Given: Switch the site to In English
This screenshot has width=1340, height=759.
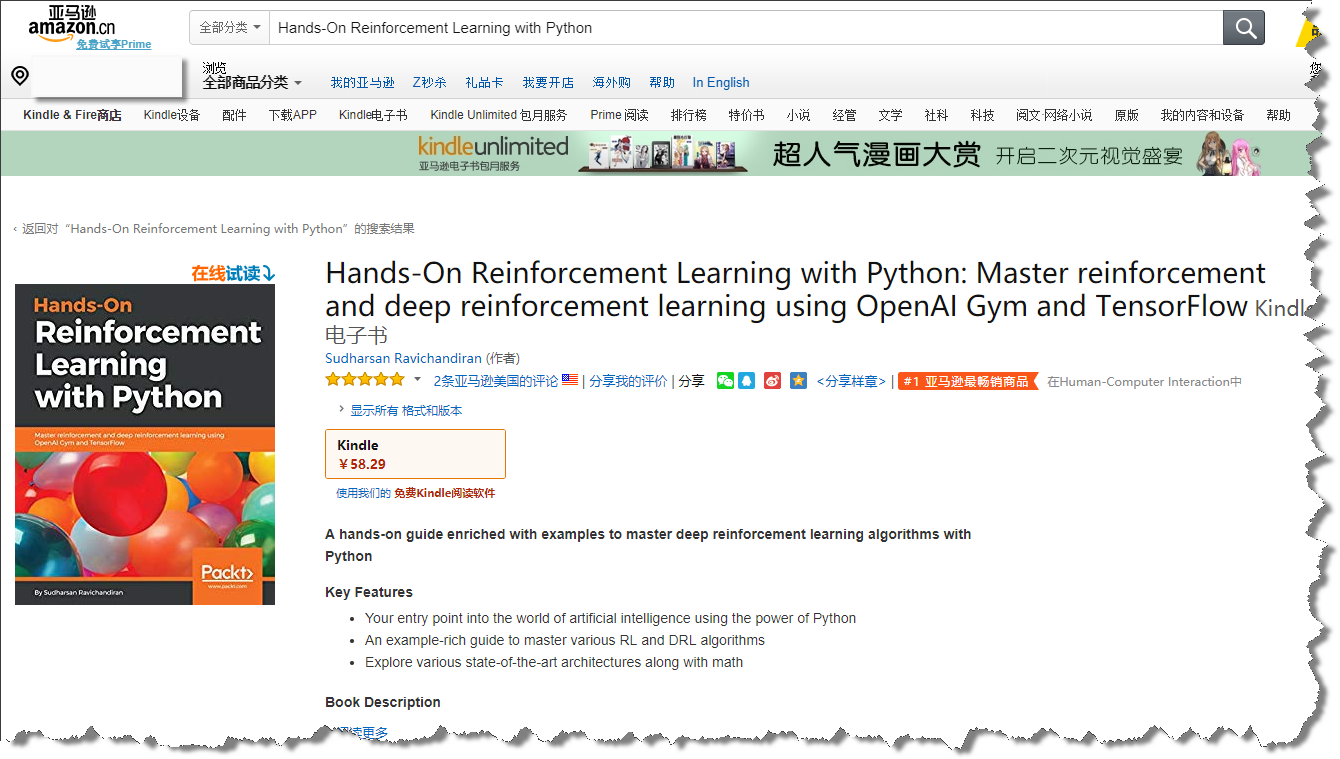Looking at the screenshot, I should tap(721, 83).
